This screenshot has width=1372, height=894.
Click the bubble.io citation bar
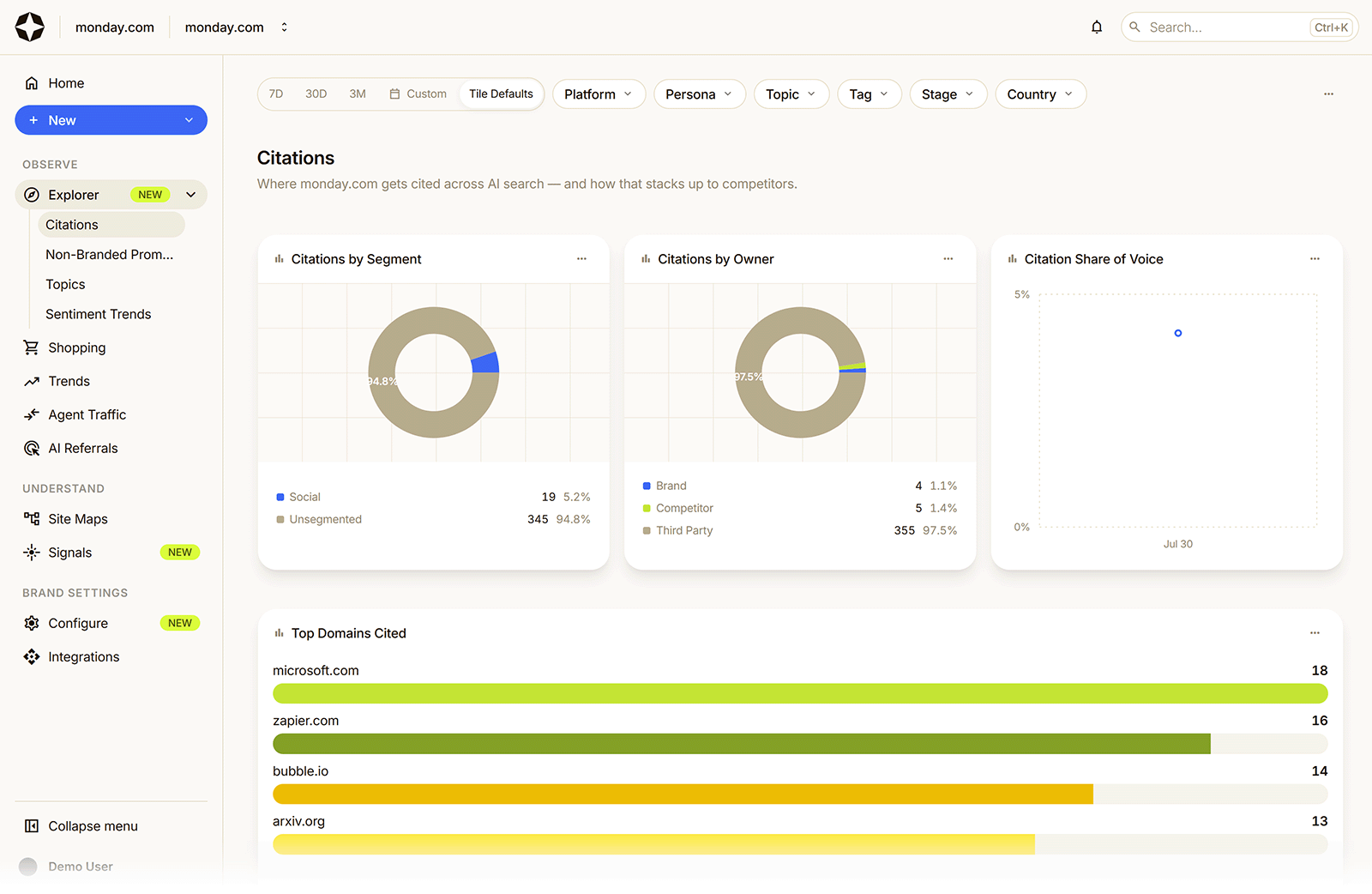tap(683, 794)
